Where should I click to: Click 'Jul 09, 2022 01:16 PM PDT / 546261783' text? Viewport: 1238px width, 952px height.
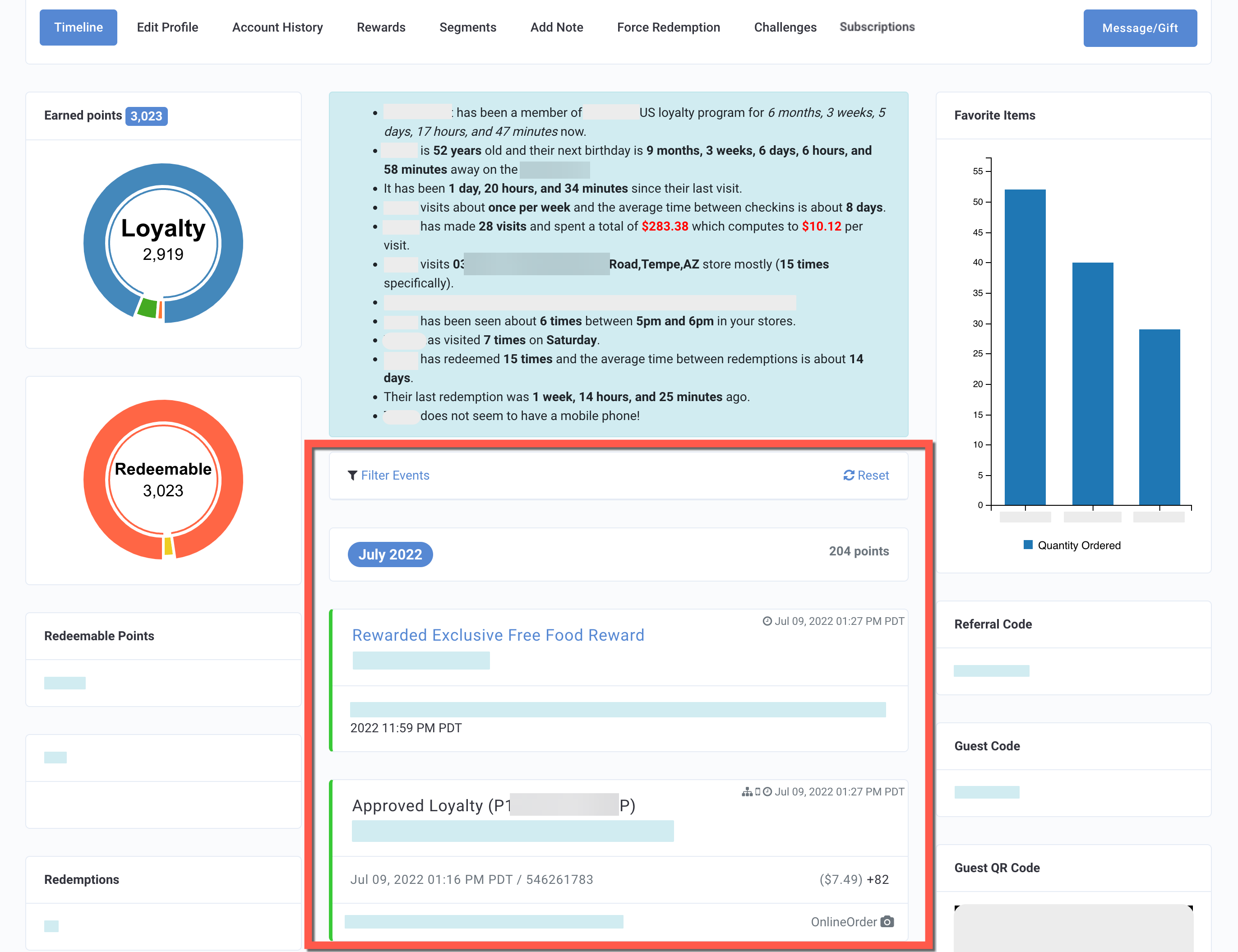tap(471, 879)
